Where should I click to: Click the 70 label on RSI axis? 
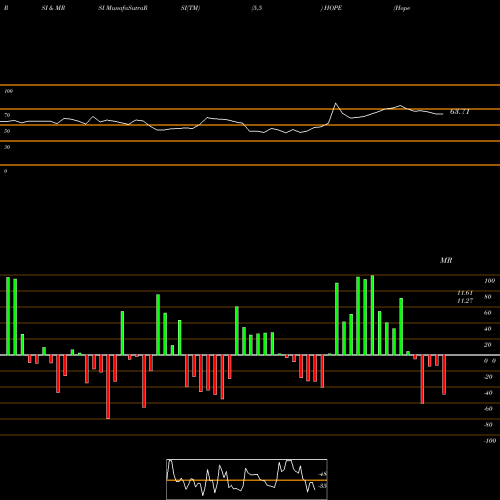[7, 115]
